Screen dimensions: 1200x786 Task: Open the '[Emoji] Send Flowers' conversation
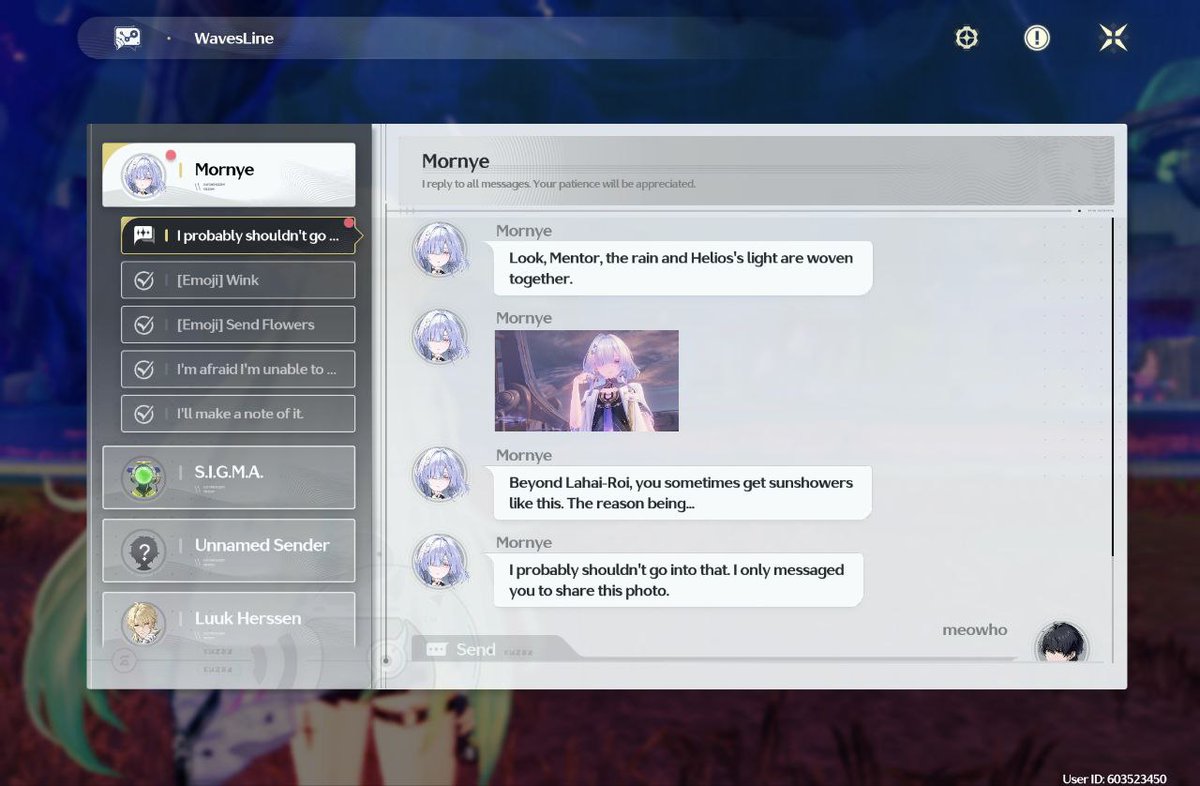[238, 324]
